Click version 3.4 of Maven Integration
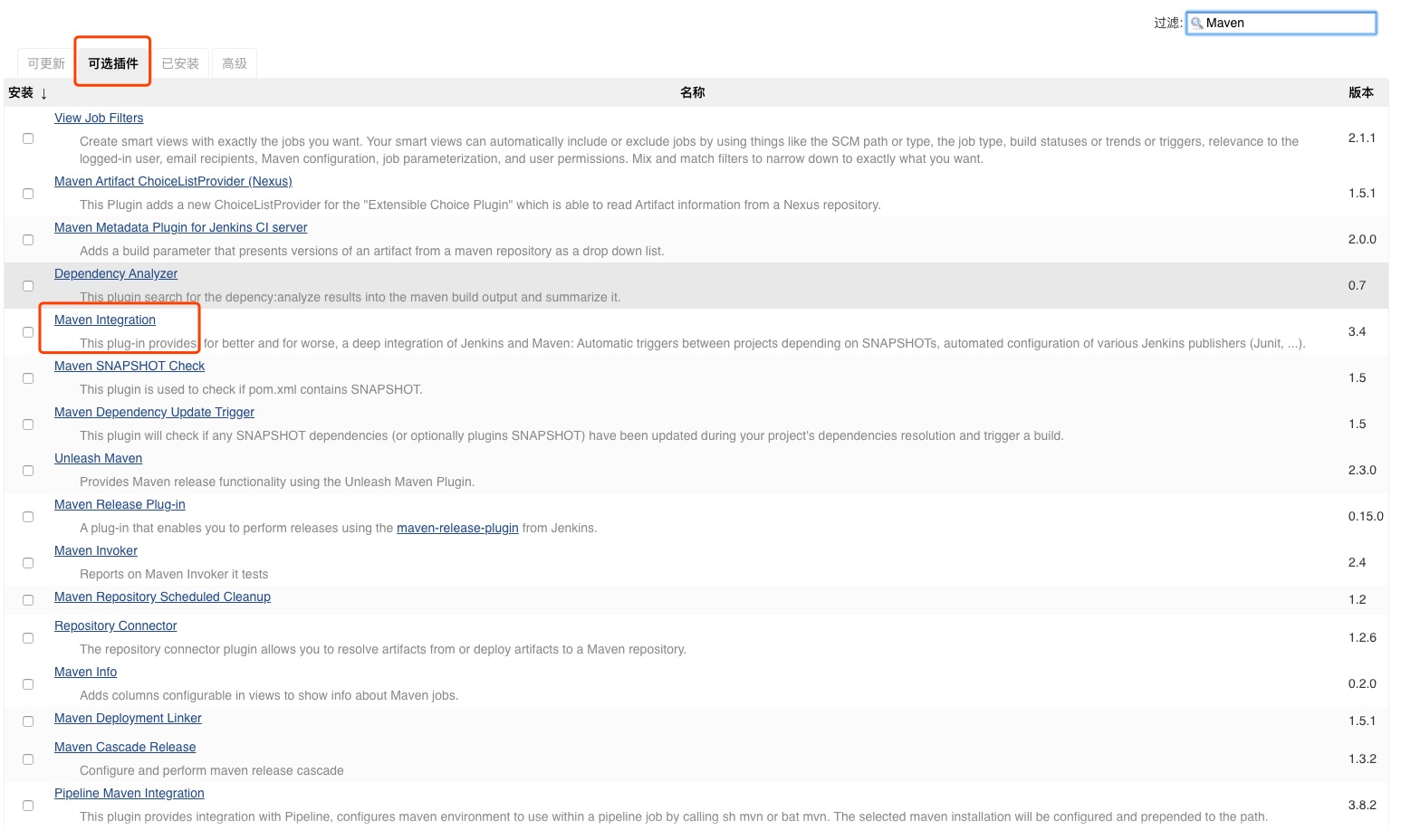The image size is (1401, 840). tap(1357, 331)
